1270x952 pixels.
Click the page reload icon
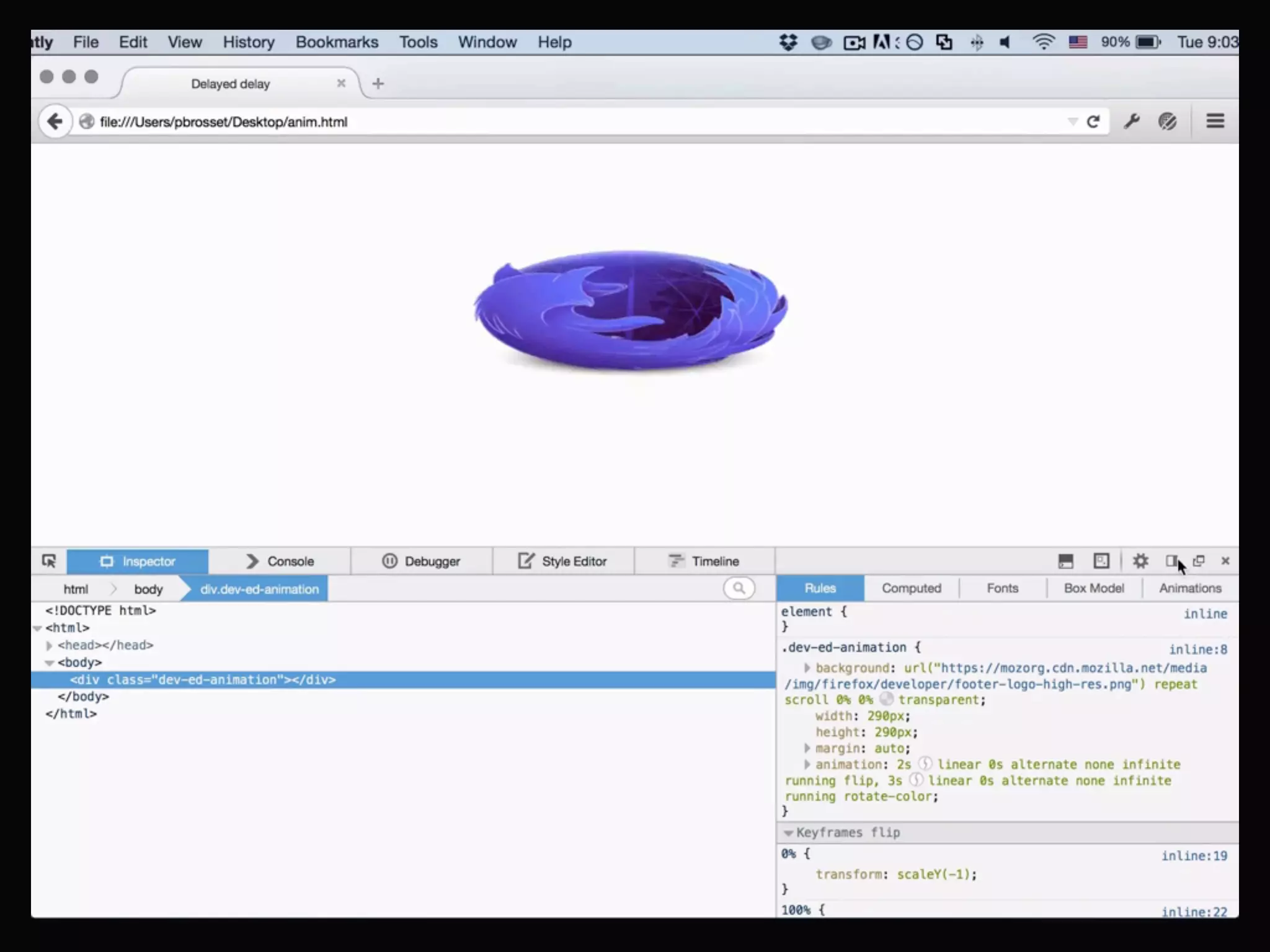1093,121
